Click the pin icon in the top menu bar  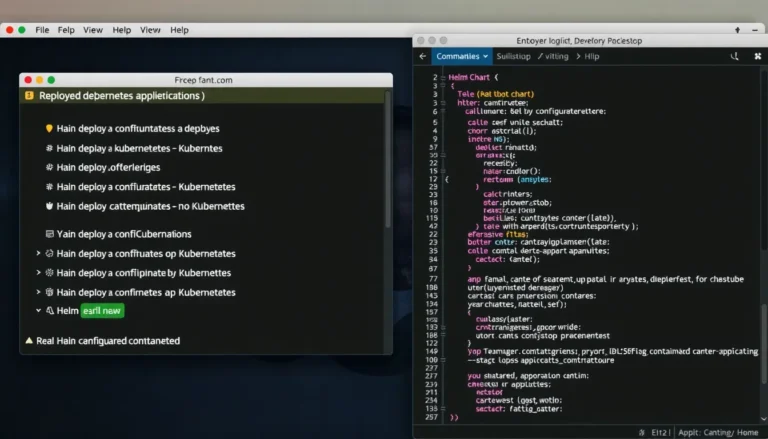737,30
